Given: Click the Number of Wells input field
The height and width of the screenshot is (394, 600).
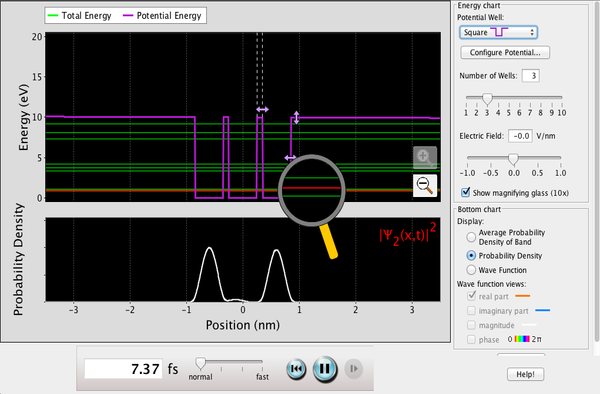Looking at the screenshot, I should [531, 75].
